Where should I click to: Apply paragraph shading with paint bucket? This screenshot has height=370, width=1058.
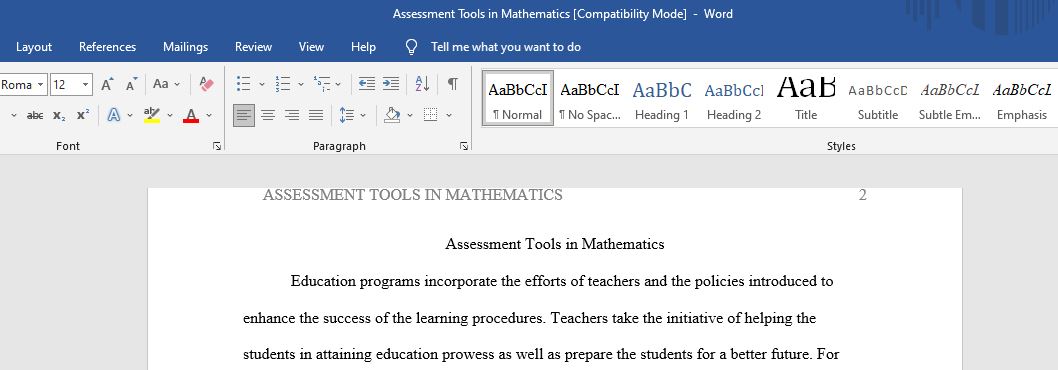[x=392, y=115]
